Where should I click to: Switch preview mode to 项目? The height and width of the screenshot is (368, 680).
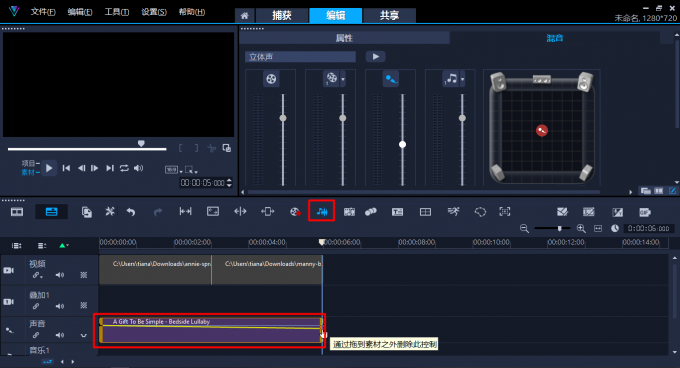(30, 163)
